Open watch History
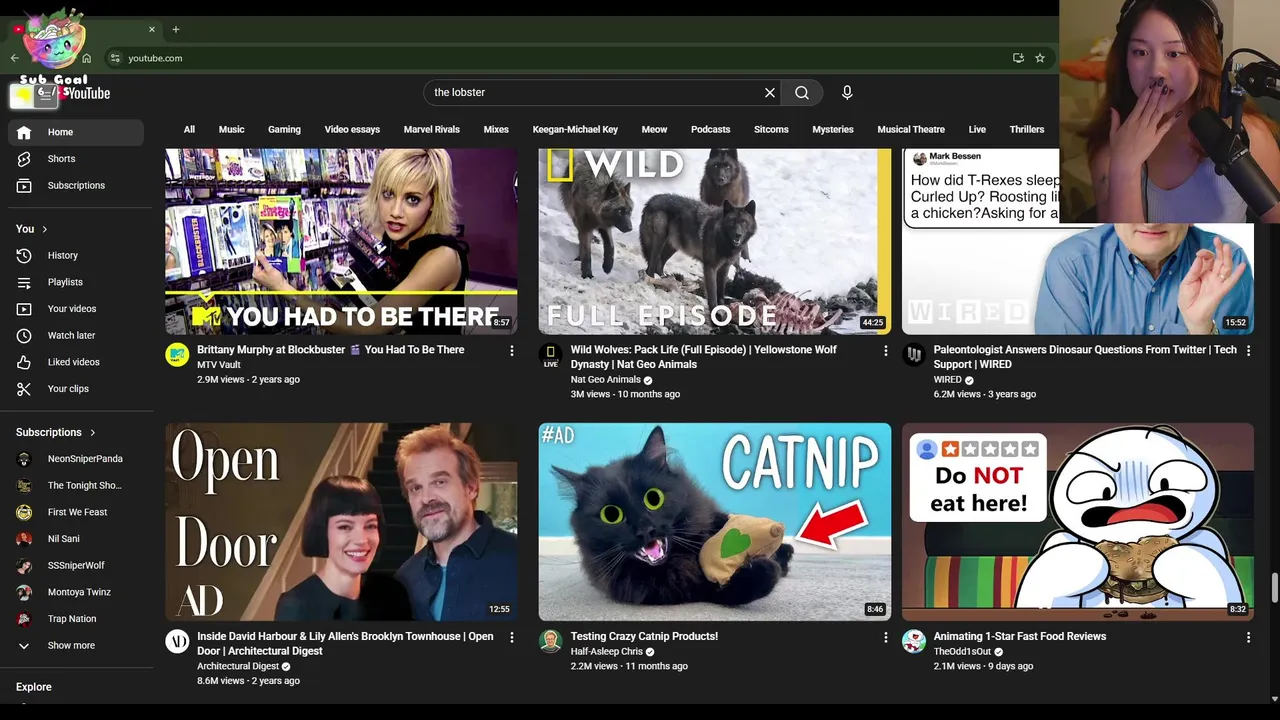1280x720 pixels. 76,255
